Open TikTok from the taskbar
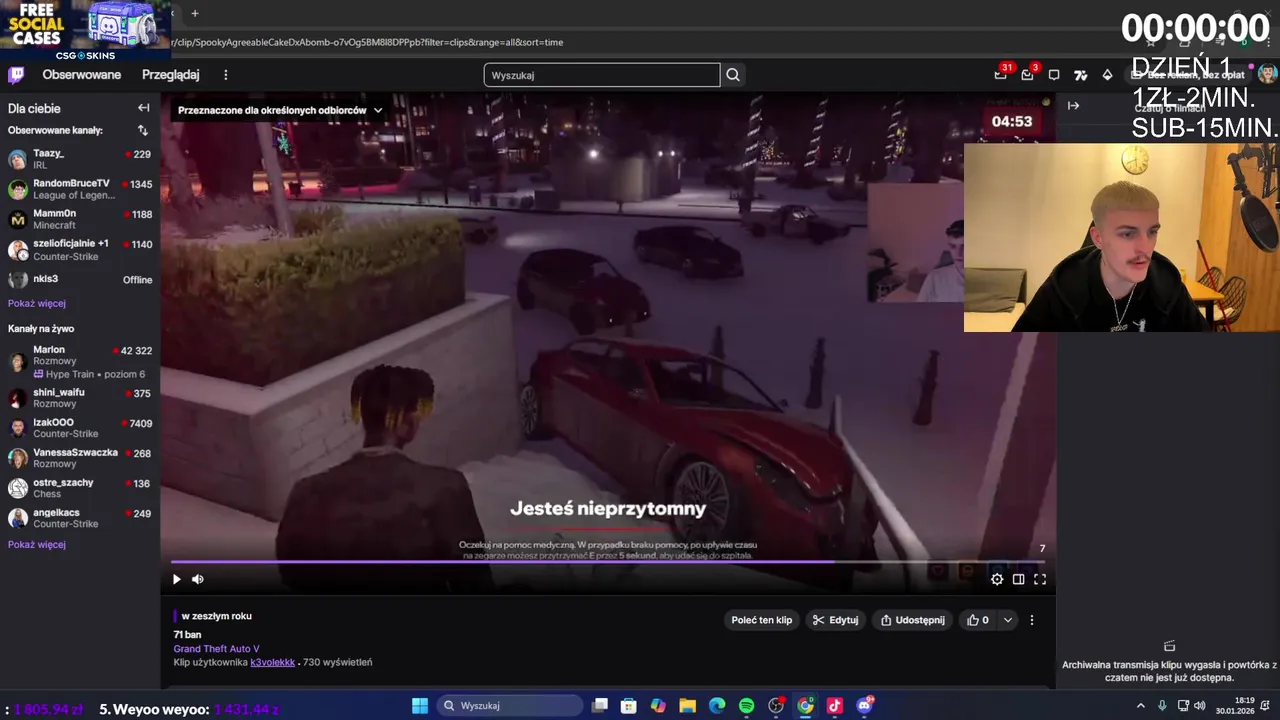Screen dimensions: 1280x720 pos(835,706)
